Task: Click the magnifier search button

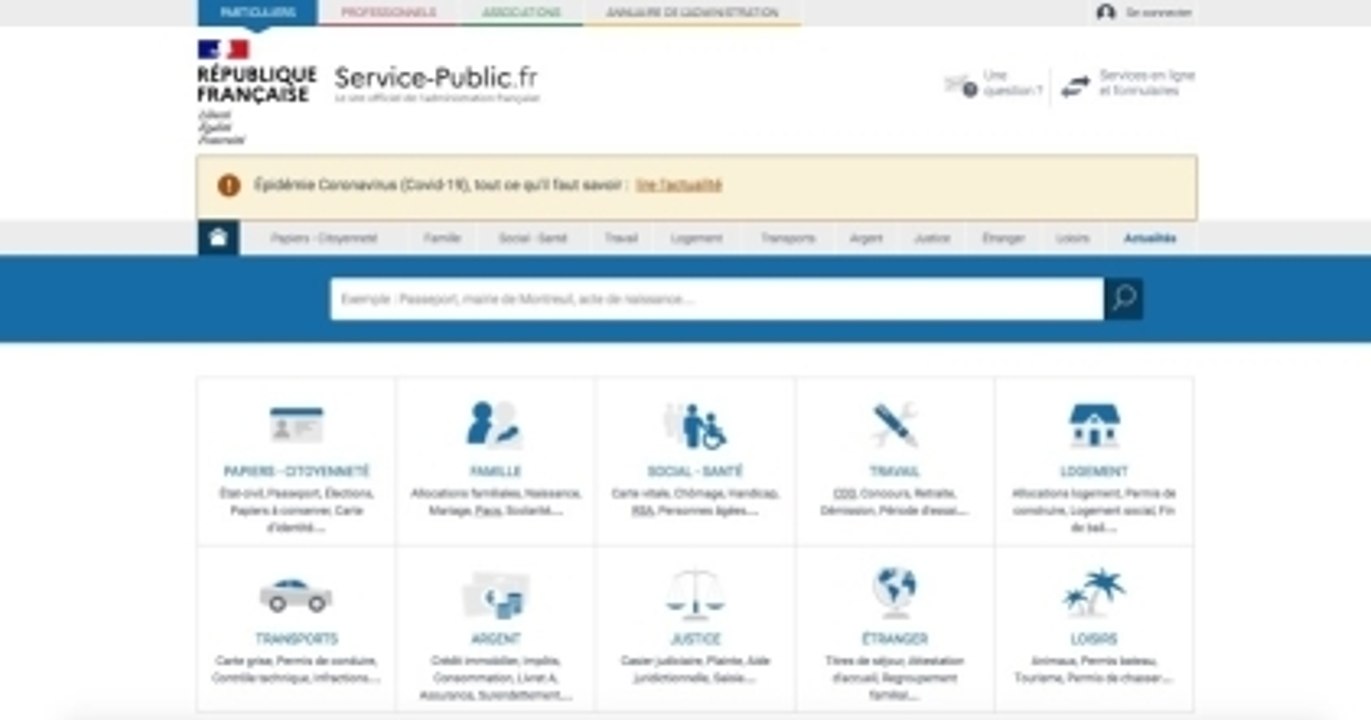Action: click(1124, 299)
